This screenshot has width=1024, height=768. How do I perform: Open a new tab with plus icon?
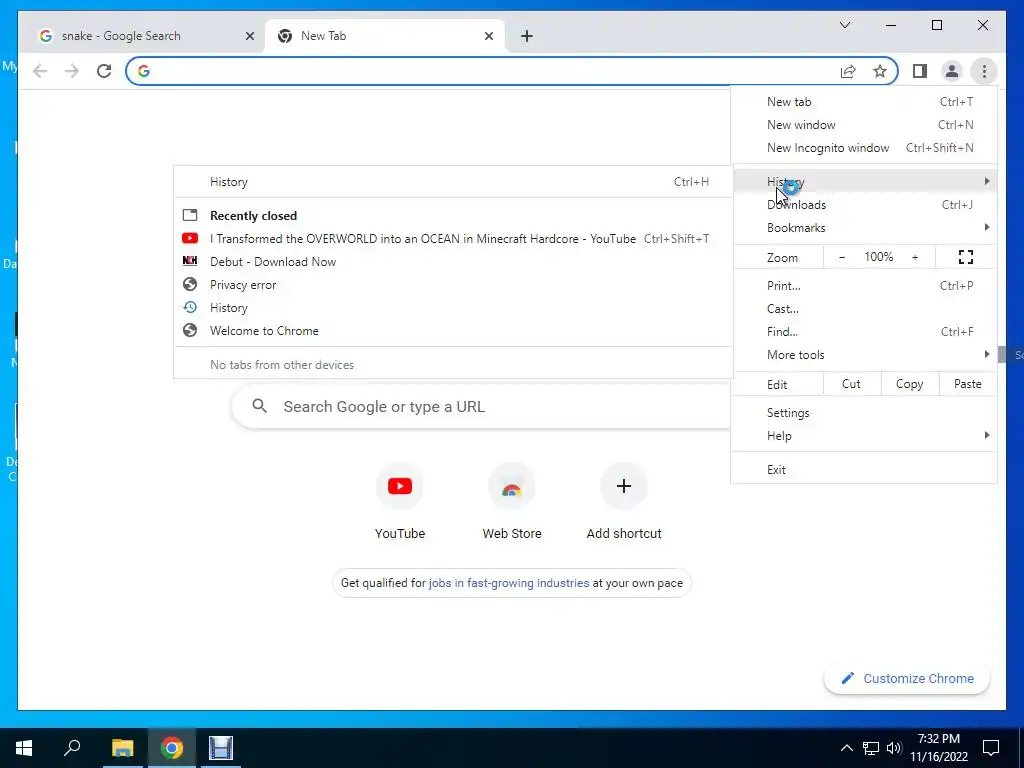click(x=527, y=36)
